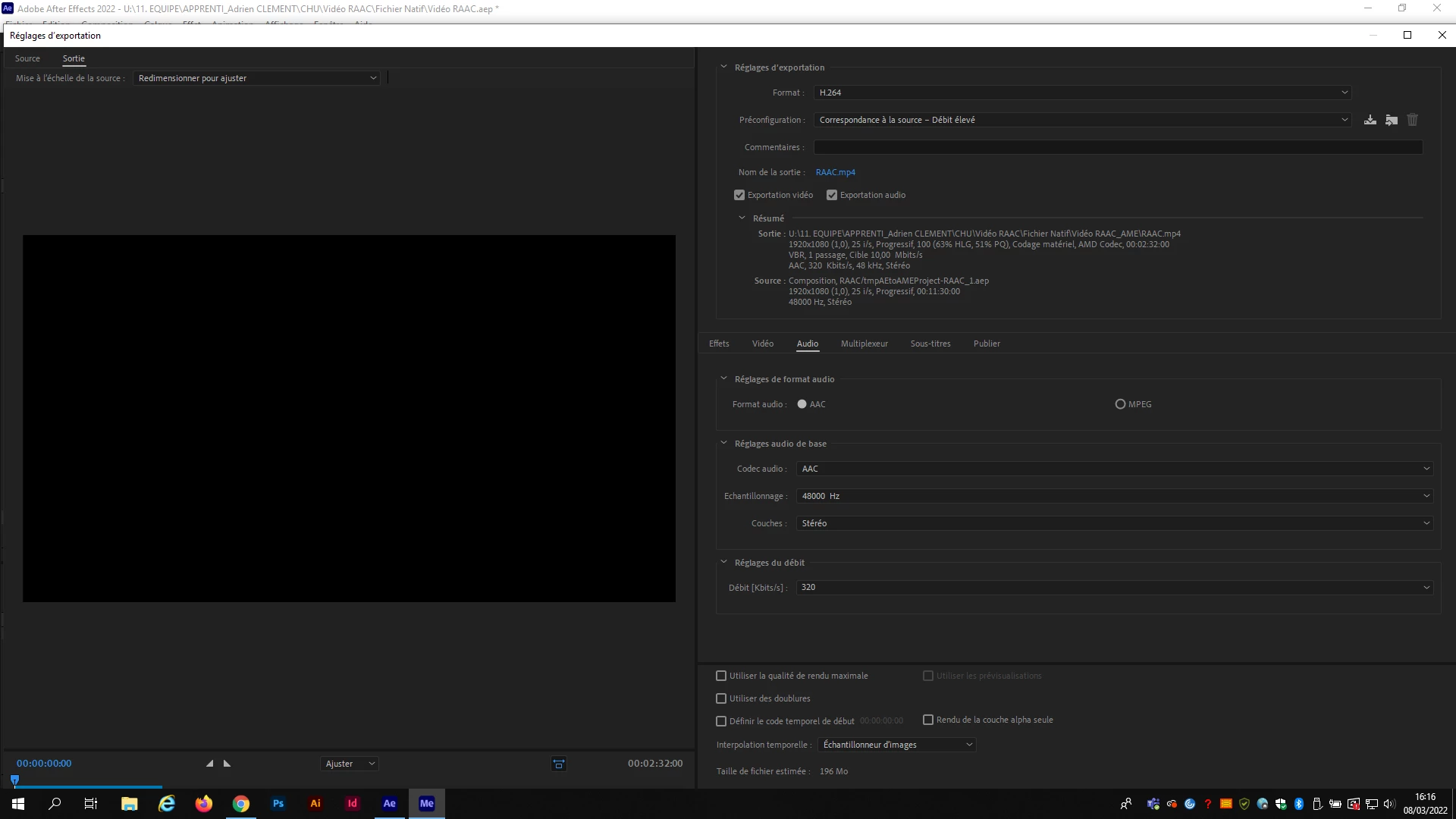Open the Echantillonnage 48000 Hz dropdown
The image size is (1456, 819).
pyautogui.click(x=1114, y=496)
